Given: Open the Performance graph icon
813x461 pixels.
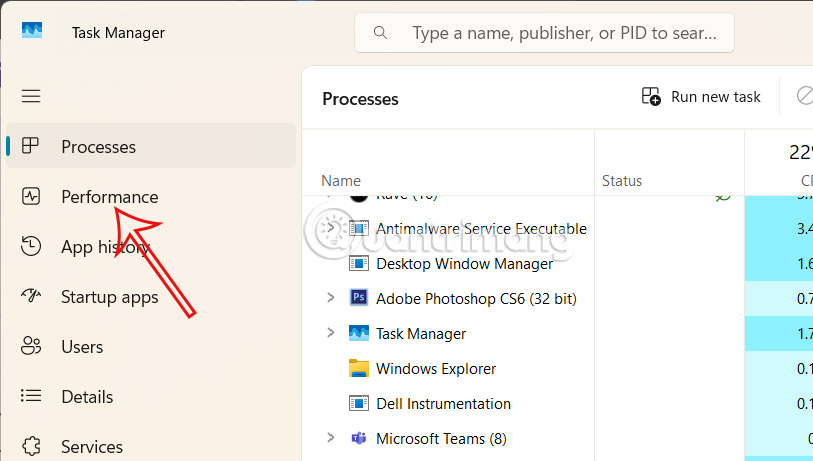Looking at the screenshot, I should [31, 197].
